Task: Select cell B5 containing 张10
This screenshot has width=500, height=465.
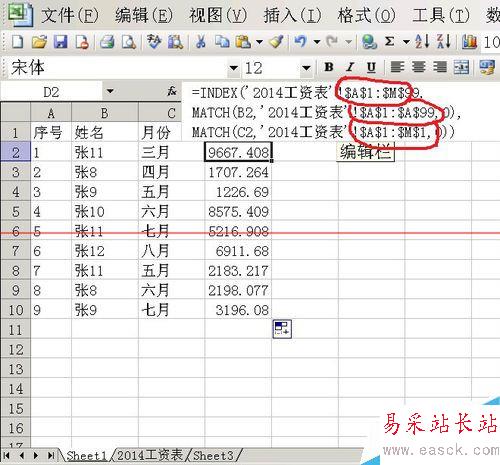Action: coord(105,212)
